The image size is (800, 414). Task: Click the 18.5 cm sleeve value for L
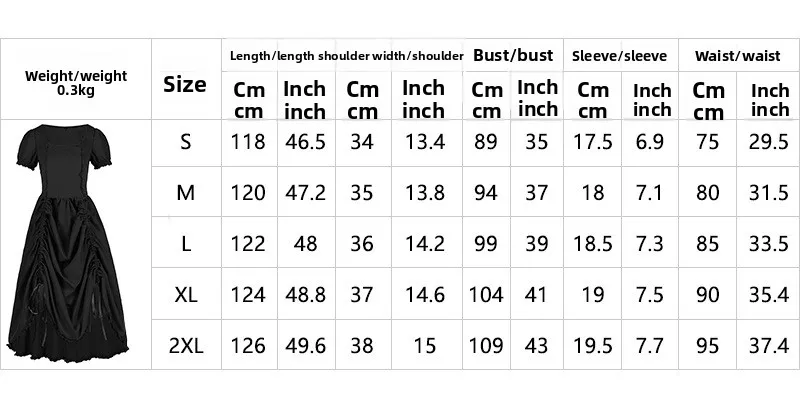pyautogui.click(x=594, y=244)
